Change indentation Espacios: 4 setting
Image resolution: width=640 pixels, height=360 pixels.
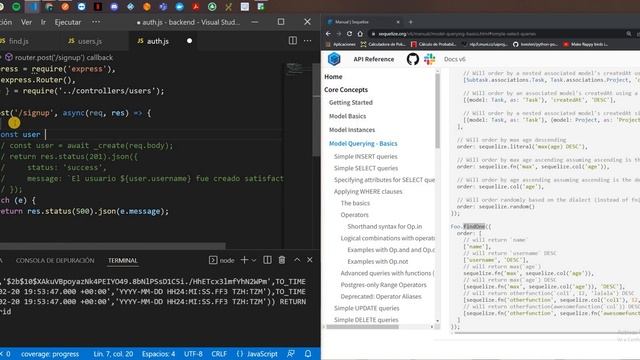click(x=158, y=354)
